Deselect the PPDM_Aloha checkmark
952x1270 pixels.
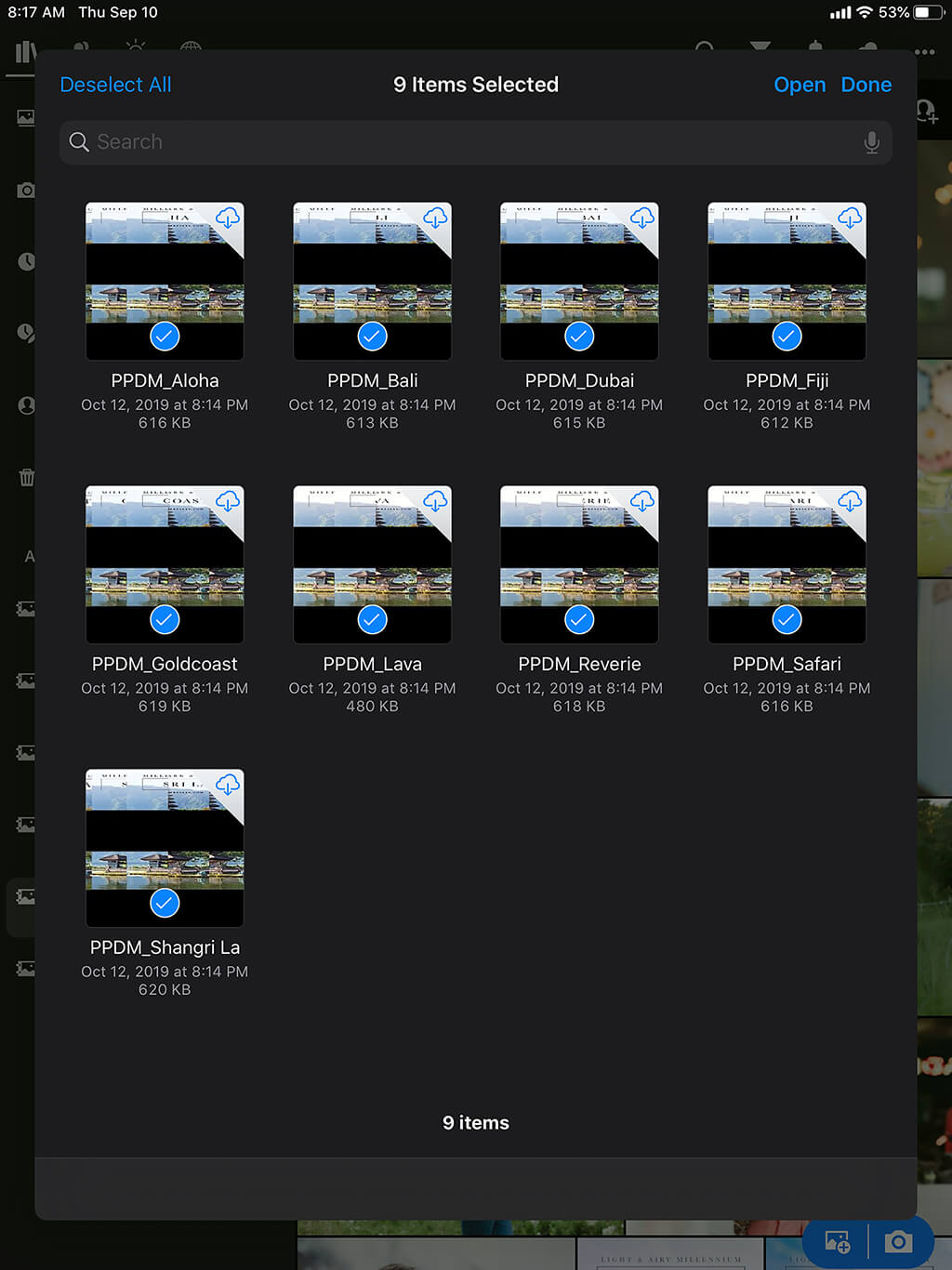[164, 337]
